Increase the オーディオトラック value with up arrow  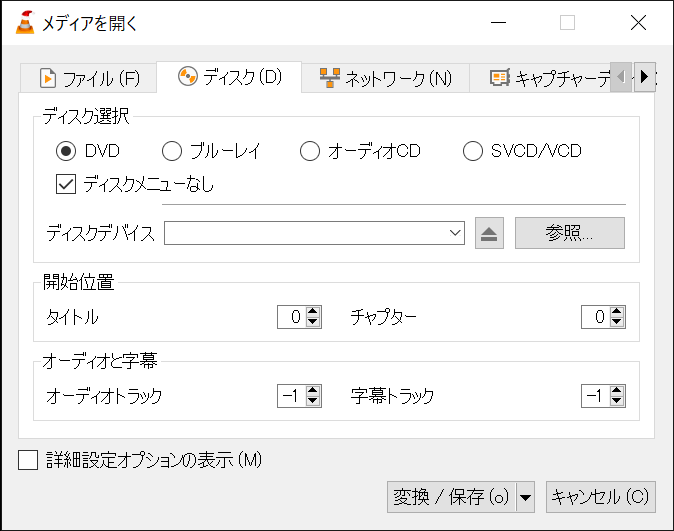(313, 390)
